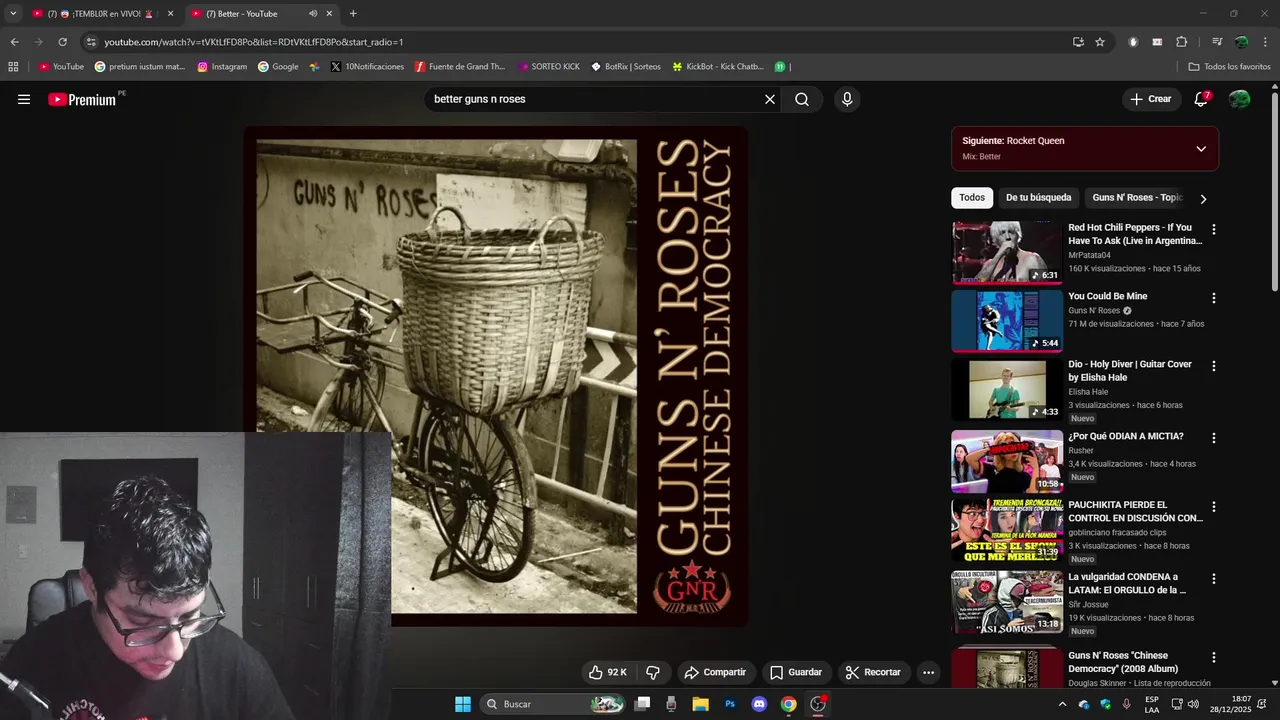Save the video with Guardar
The image size is (1280, 720).
coord(796,672)
